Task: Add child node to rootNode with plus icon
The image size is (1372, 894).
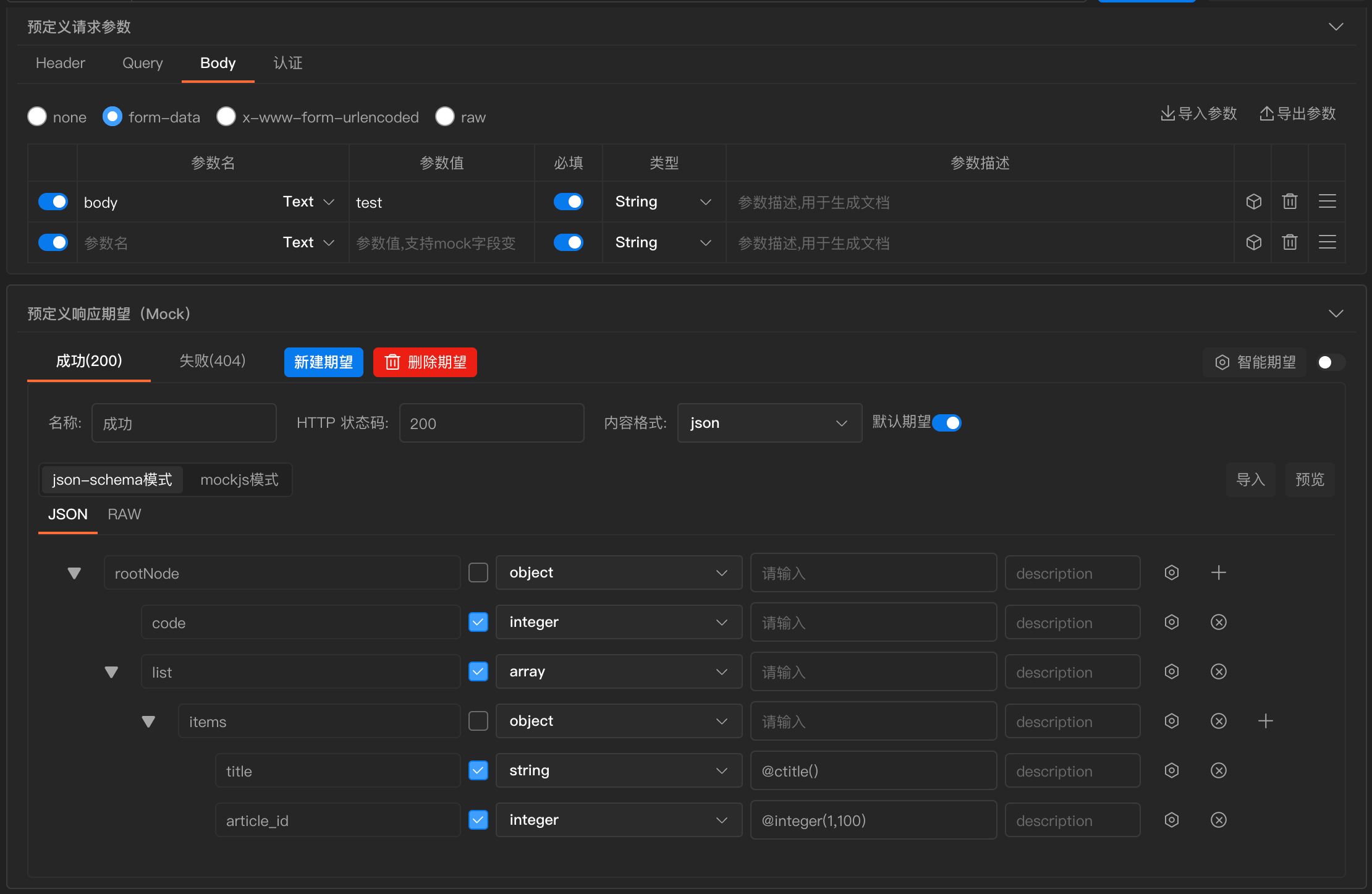Action: [1218, 573]
